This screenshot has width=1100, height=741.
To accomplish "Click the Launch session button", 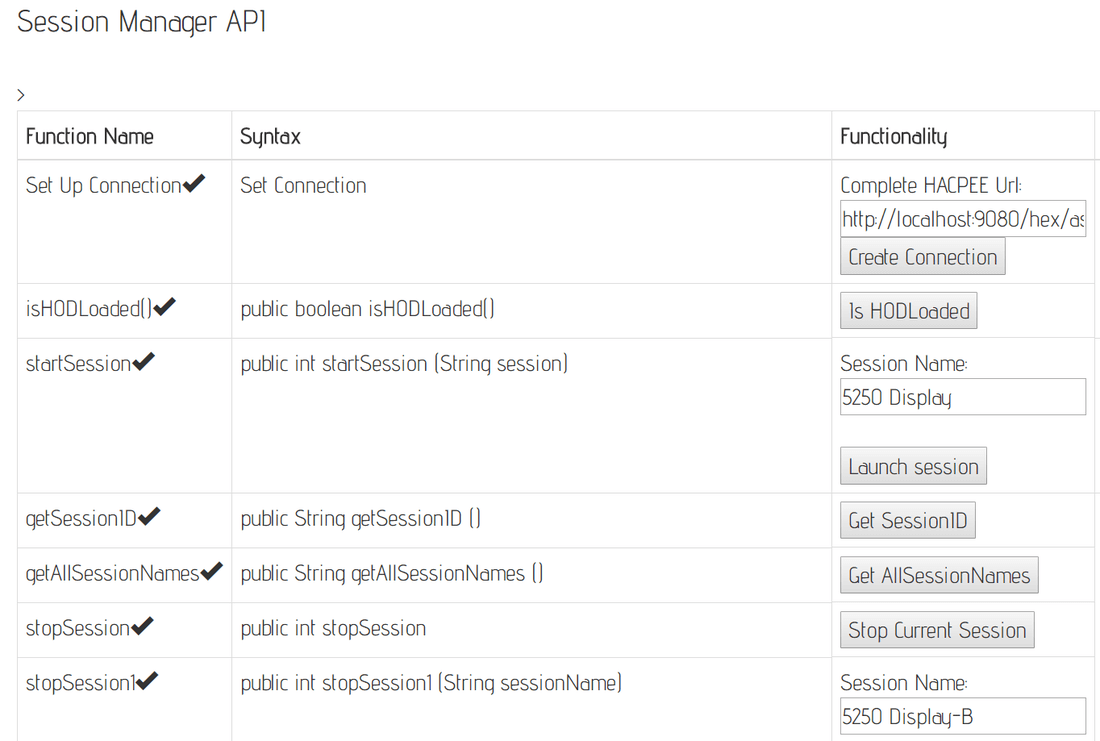I will tap(913, 466).
